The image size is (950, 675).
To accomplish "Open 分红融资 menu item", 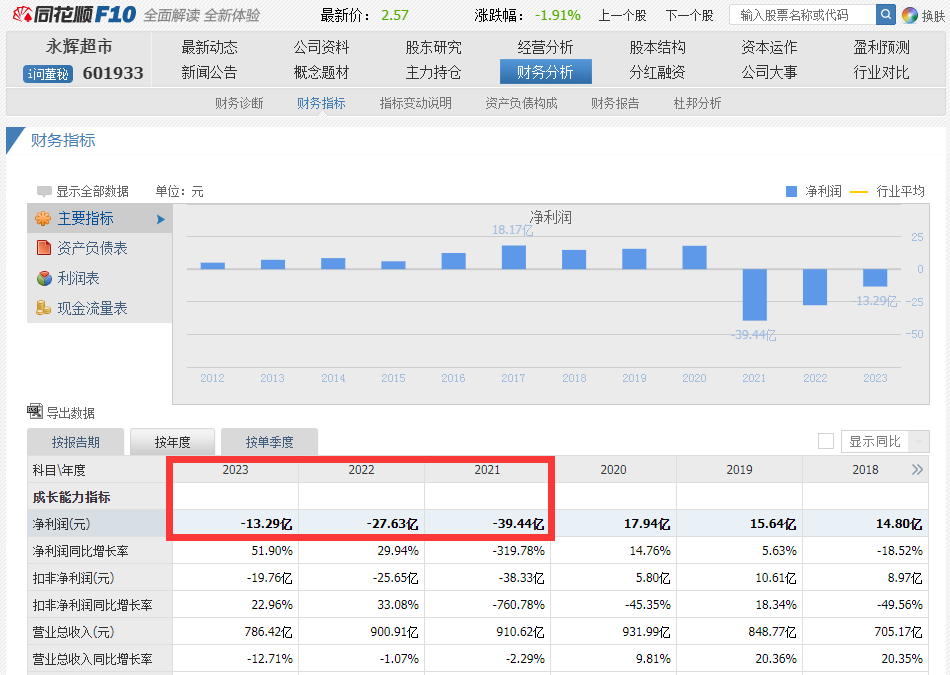I will [x=657, y=73].
